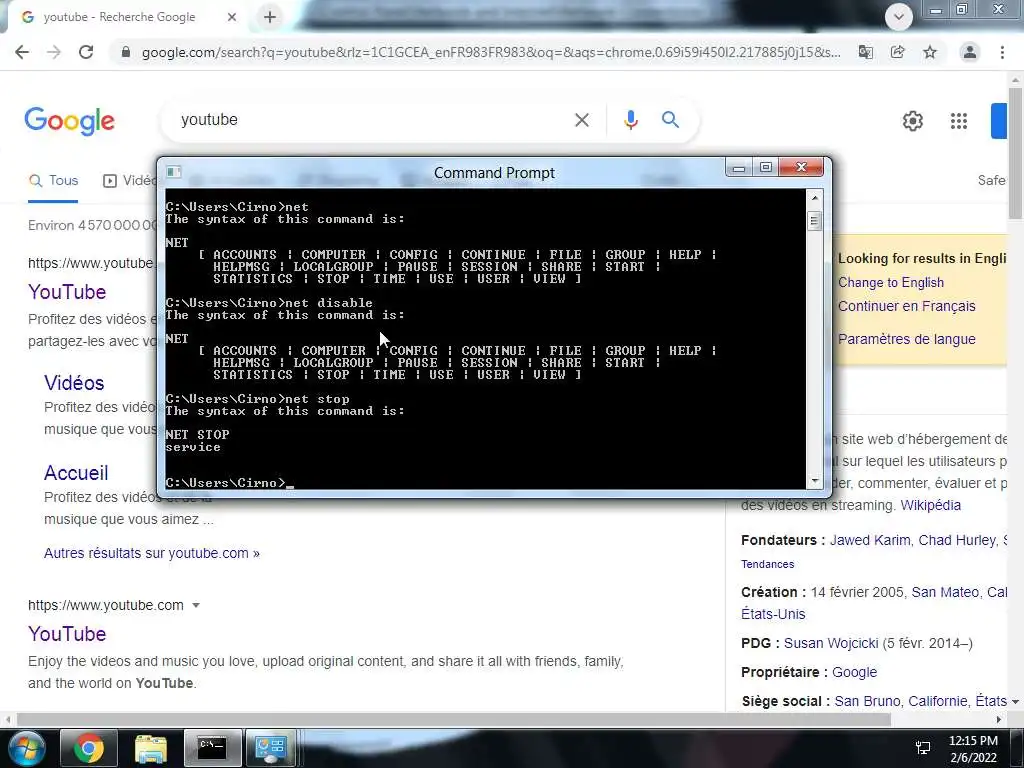Open a new Chrome tab

click(270, 18)
